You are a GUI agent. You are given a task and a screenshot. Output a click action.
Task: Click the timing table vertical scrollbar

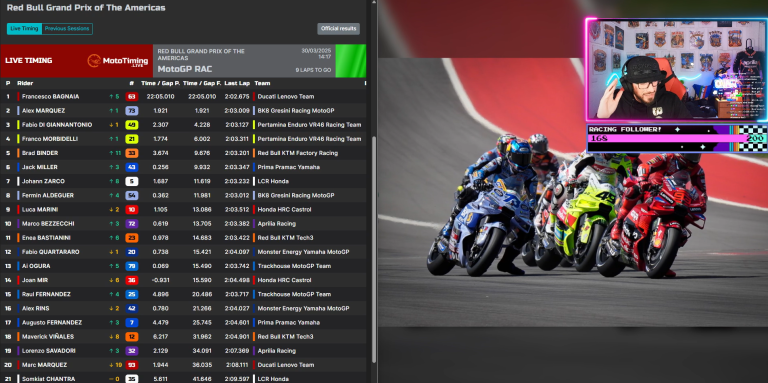coord(374,250)
